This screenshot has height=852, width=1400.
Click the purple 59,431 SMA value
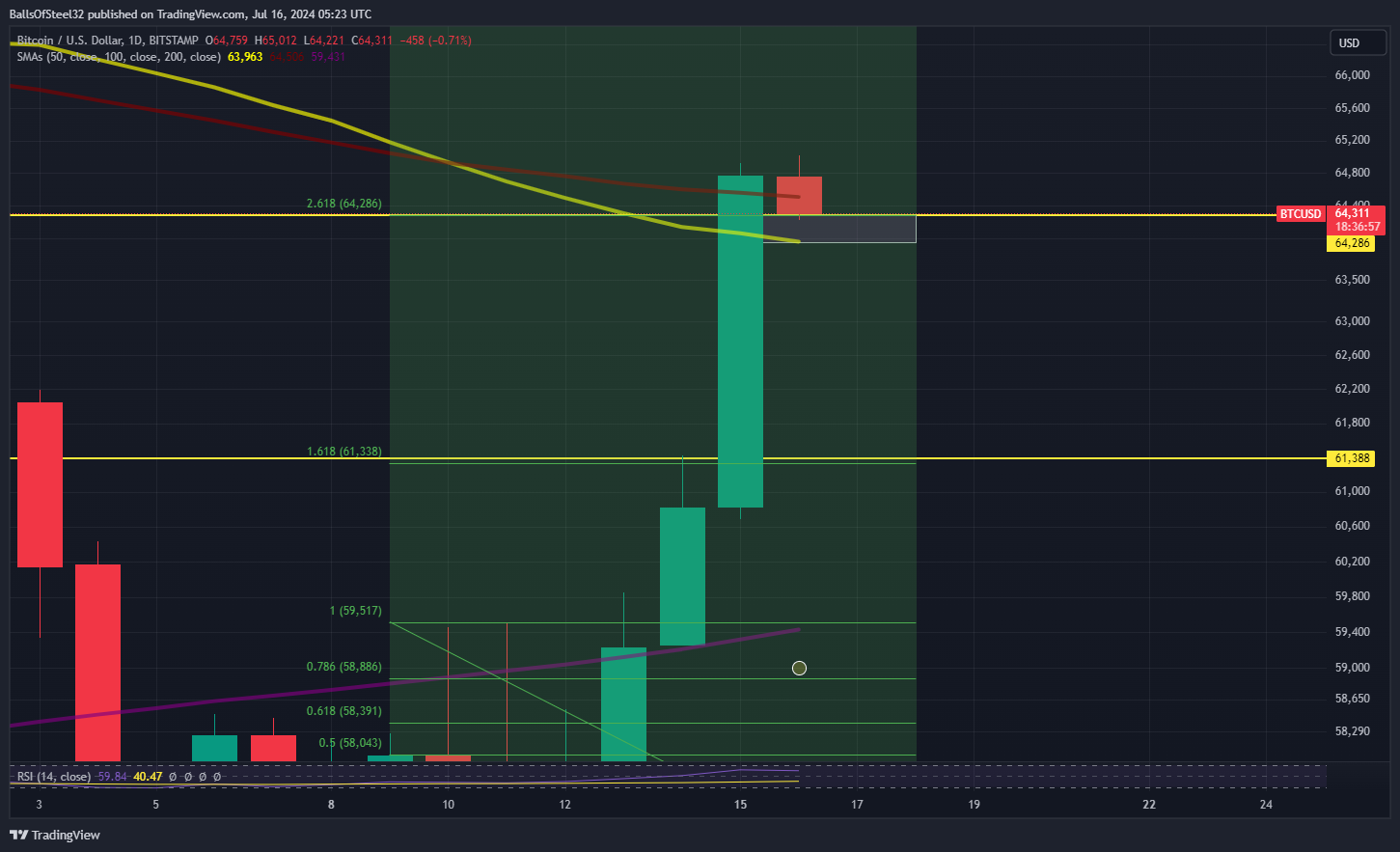[328, 57]
